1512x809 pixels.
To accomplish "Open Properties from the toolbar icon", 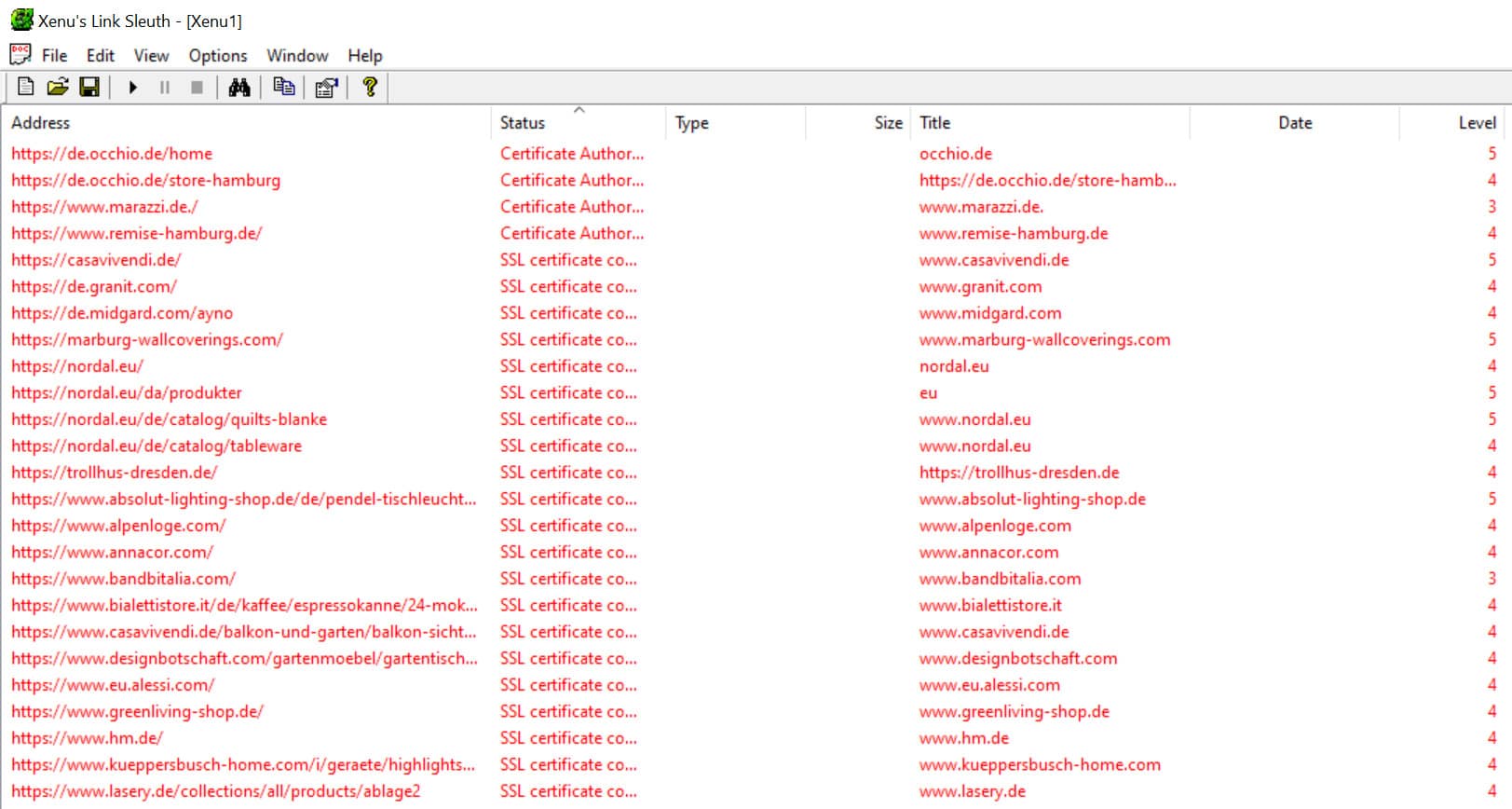I will click(x=326, y=88).
